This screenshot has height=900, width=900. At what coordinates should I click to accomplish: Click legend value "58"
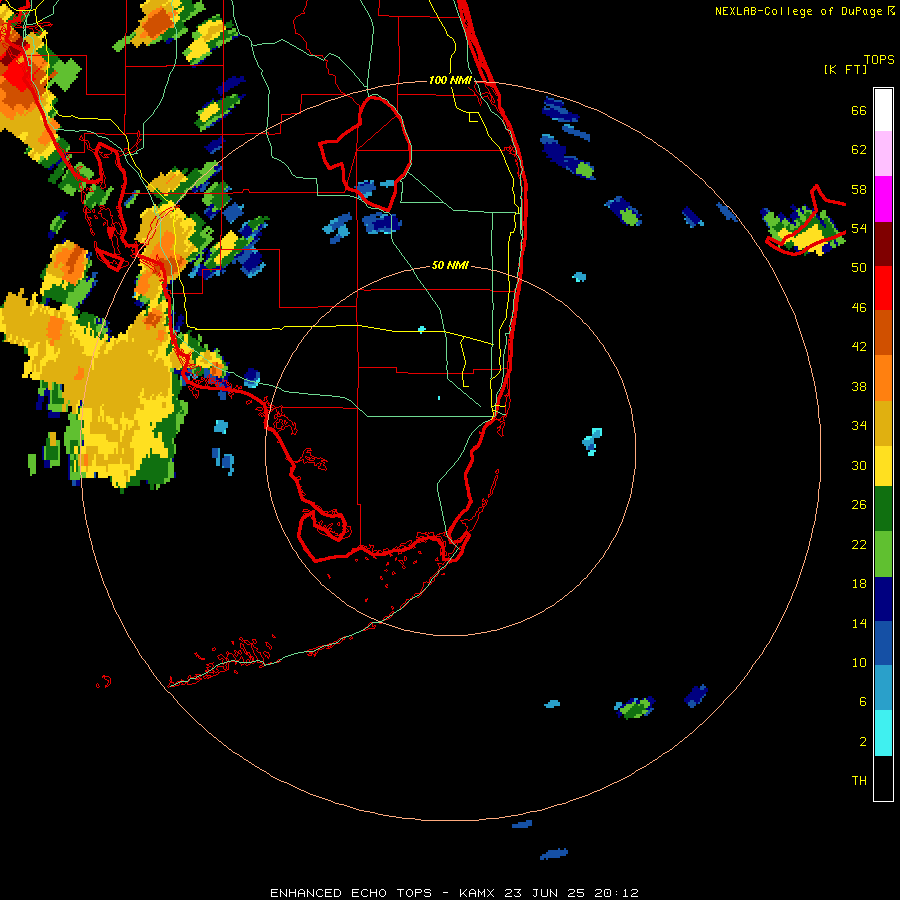tap(859, 189)
